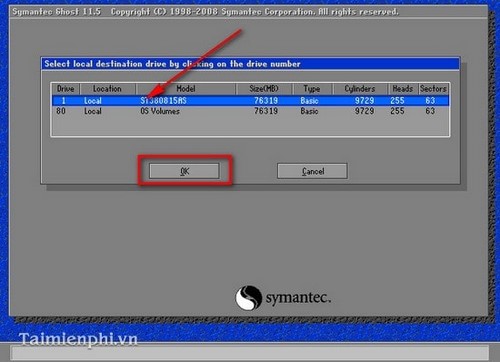Click size 76319 in the ST380815AS row
Image resolution: width=500 pixels, height=362 pixels.
click(266, 101)
